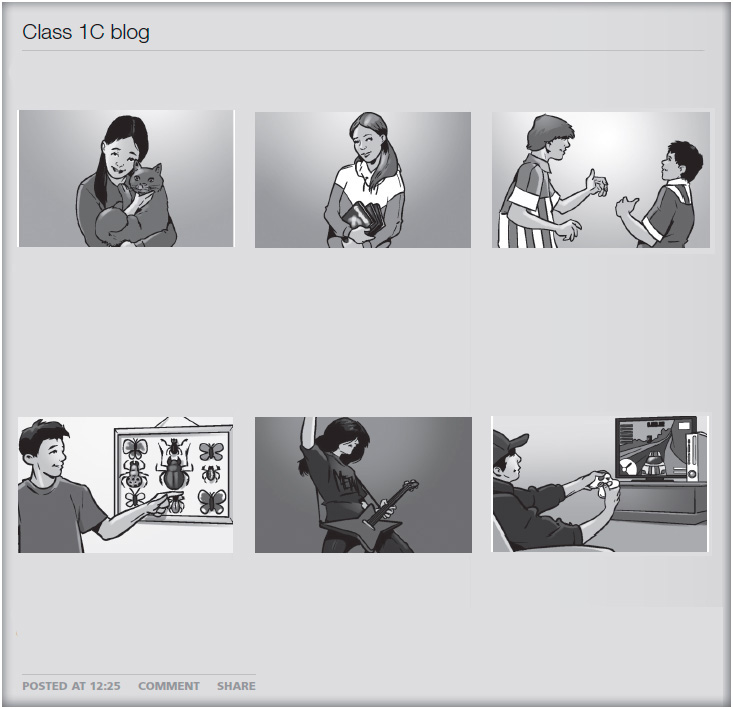Click the taller boy's striped football shirt
733x709 pixels.
point(527,206)
